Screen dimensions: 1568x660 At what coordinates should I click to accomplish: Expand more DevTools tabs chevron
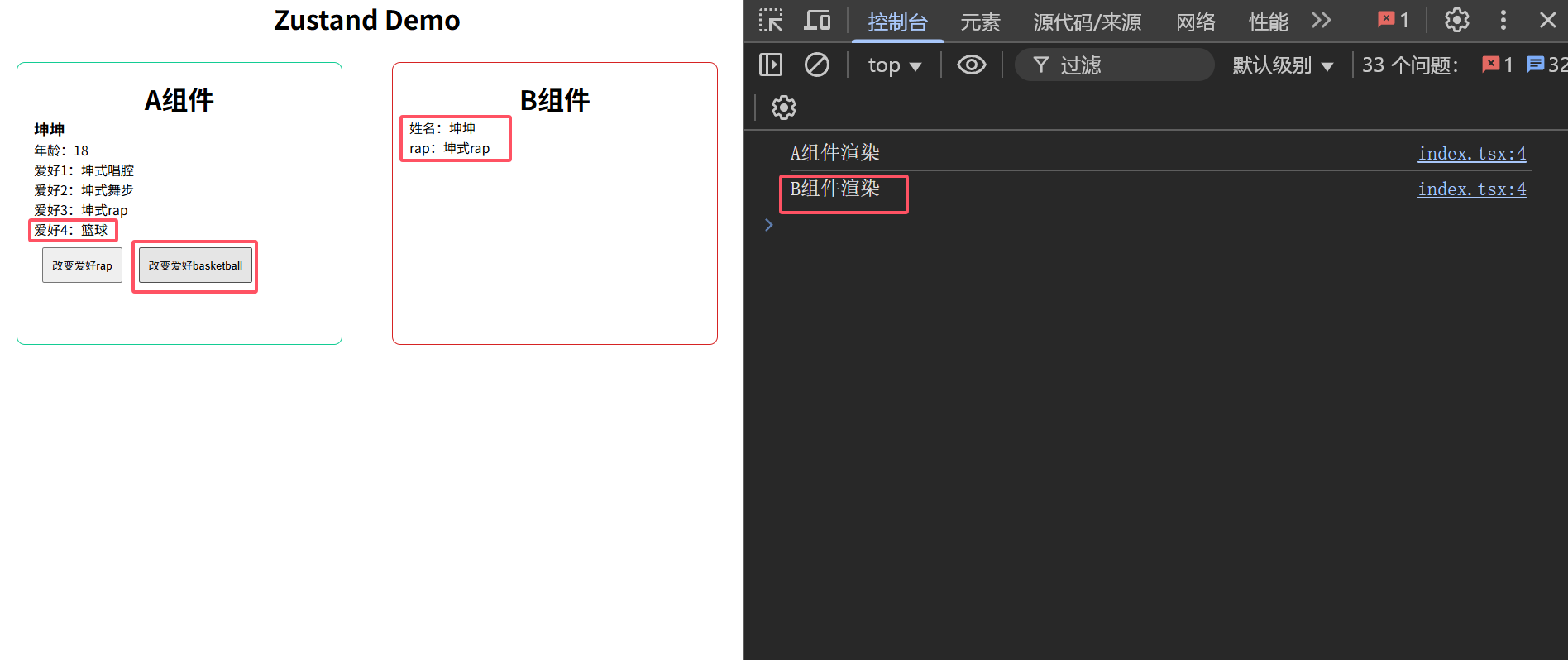pyautogui.click(x=1322, y=20)
